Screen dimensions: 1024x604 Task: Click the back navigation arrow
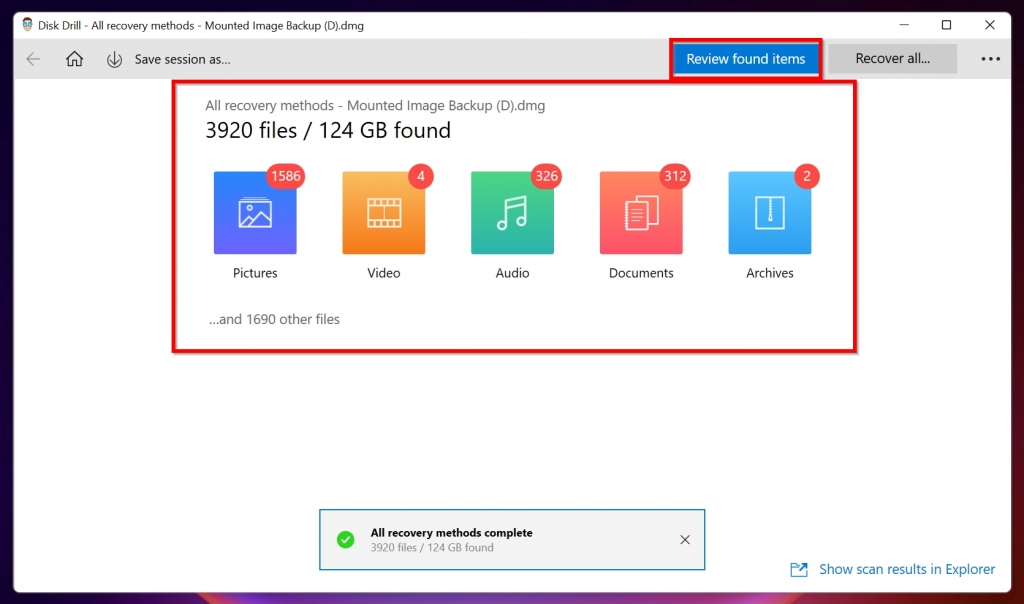click(33, 59)
